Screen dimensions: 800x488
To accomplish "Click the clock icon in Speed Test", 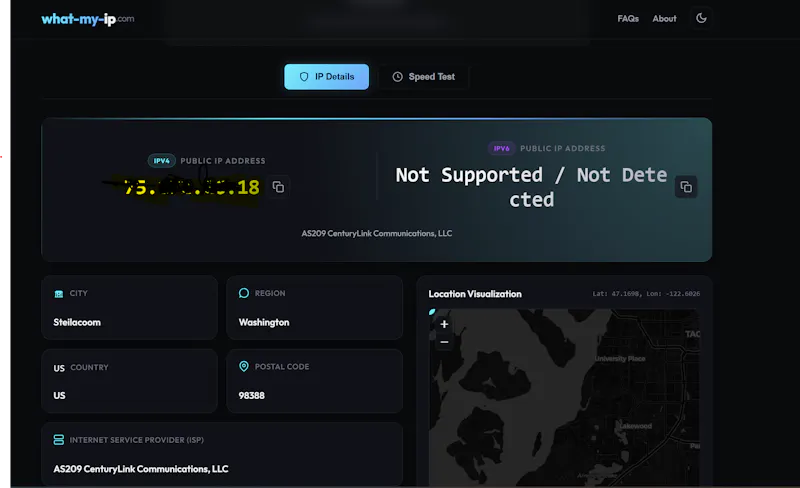I will pos(397,77).
